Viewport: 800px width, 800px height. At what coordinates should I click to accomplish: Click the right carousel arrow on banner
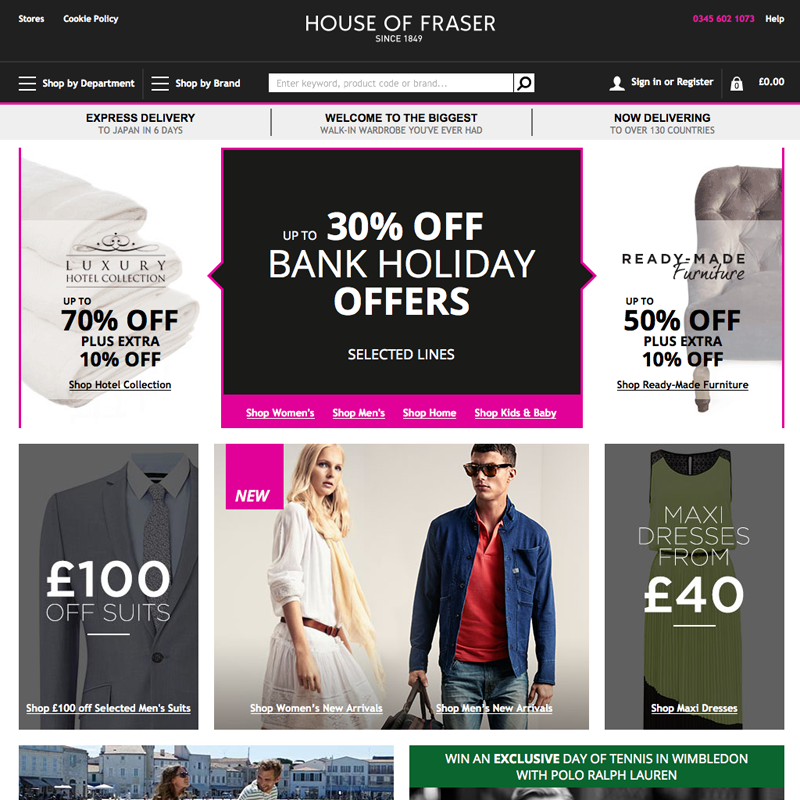coord(589,276)
